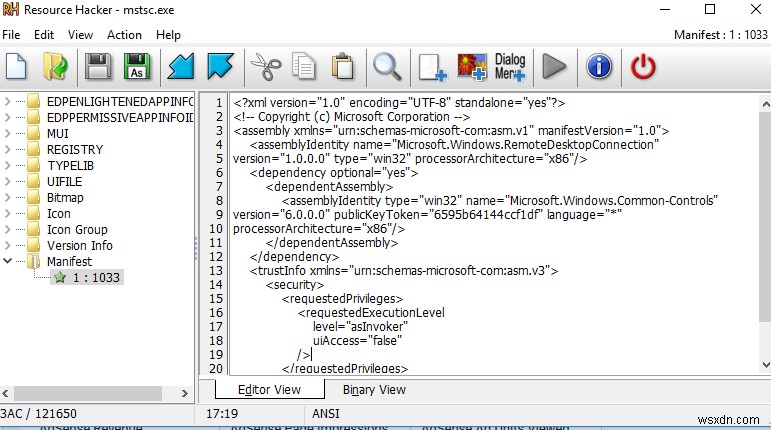Click the Manifest open folder icon
The image size is (771, 430).
click(33, 261)
